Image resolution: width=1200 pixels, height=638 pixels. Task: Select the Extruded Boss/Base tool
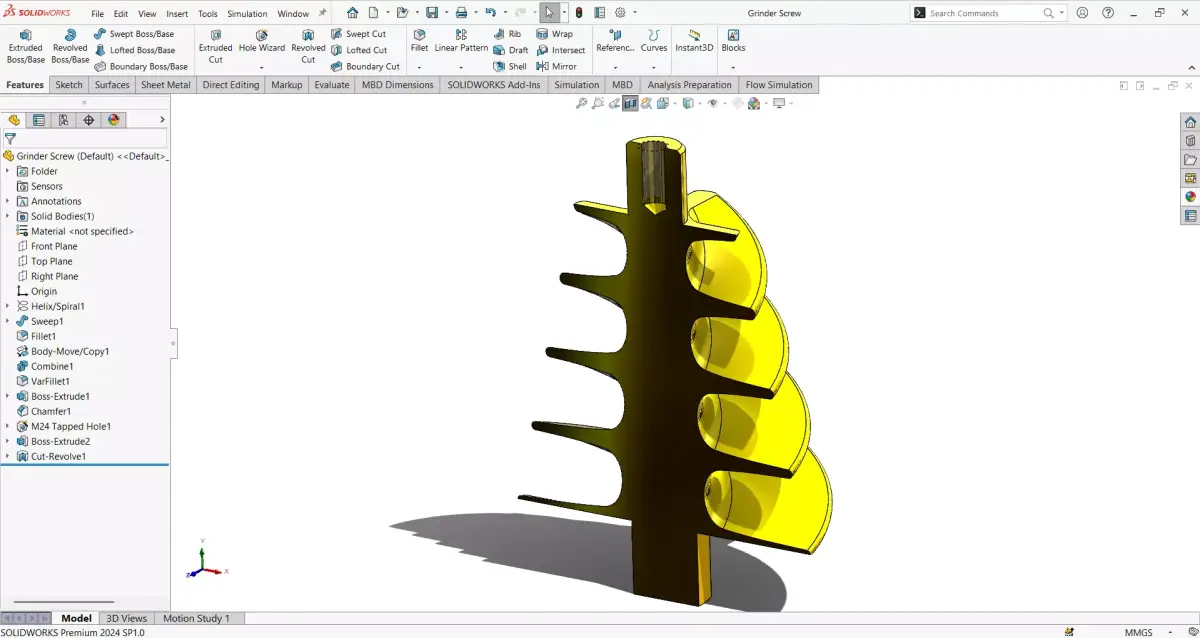[25, 47]
